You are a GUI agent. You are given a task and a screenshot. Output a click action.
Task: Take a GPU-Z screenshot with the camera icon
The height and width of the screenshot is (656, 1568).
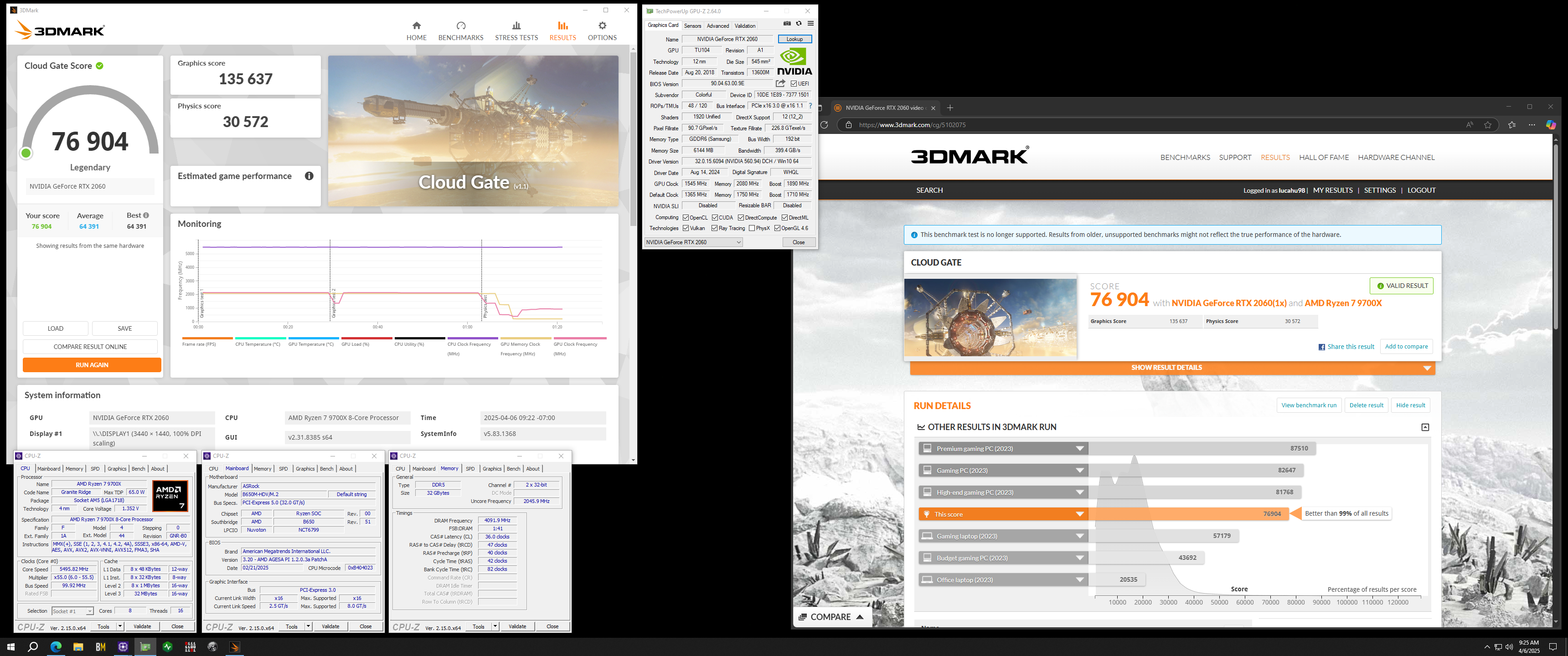tap(787, 24)
